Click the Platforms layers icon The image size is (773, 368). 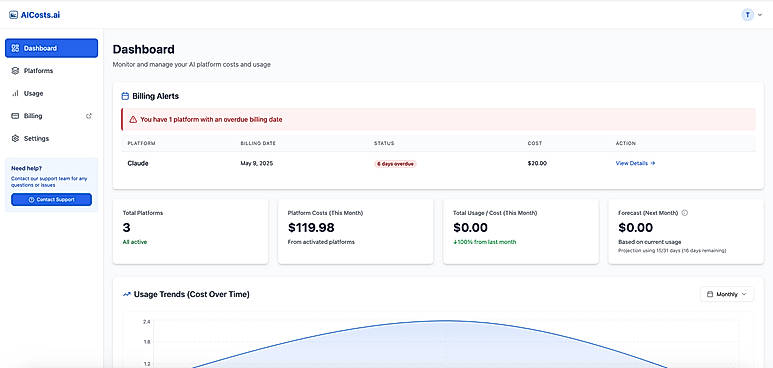click(x=15, y=71)
